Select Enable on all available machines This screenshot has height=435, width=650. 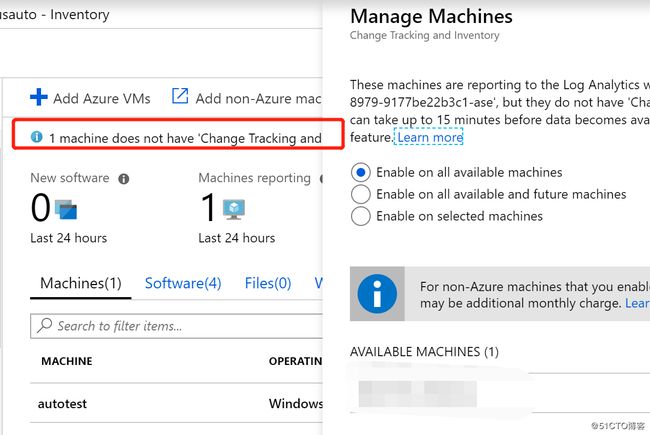pyautogui.click(x=361, y=172)
